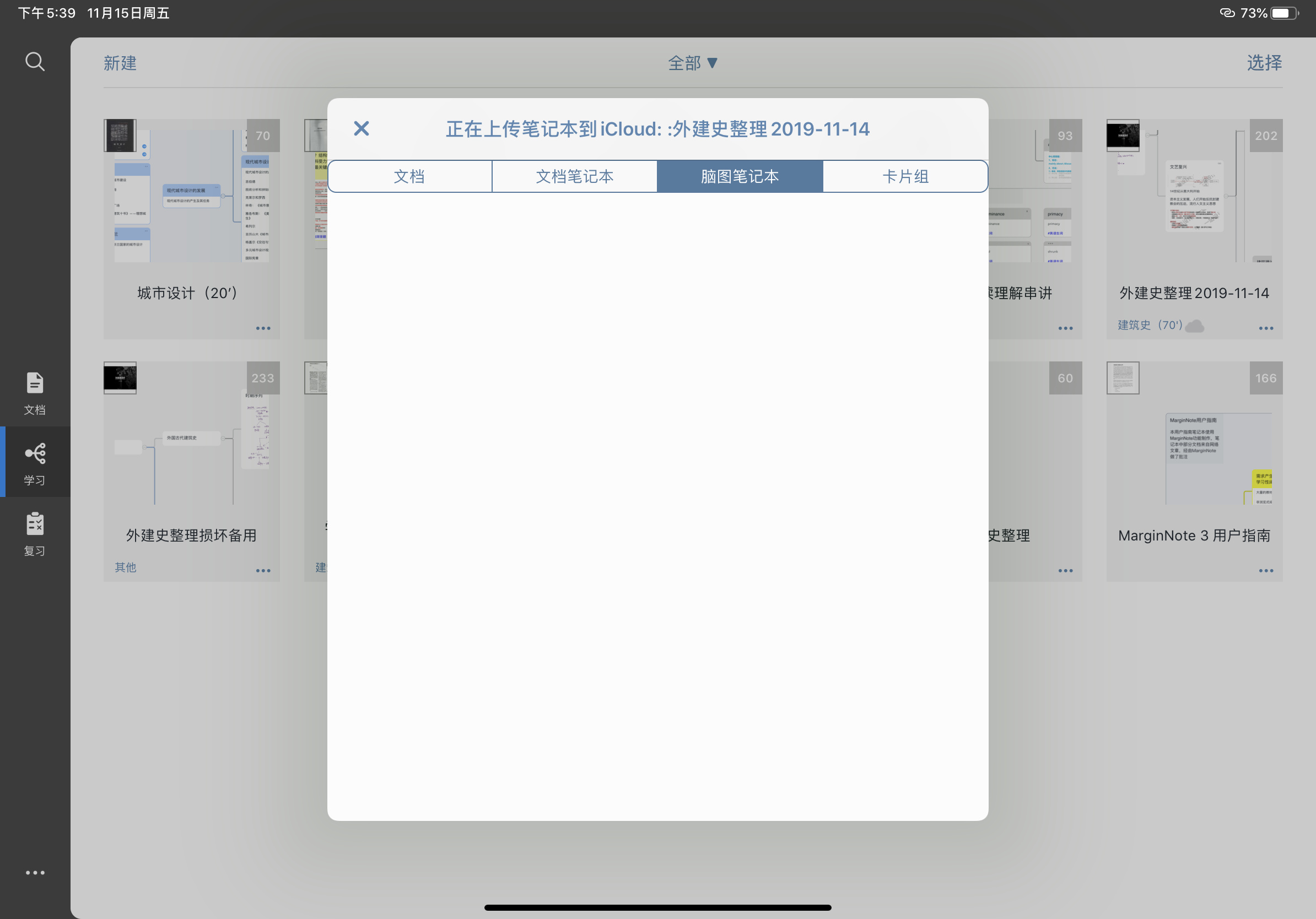Expand the 全部 filter dropdown

pos(692,63)
